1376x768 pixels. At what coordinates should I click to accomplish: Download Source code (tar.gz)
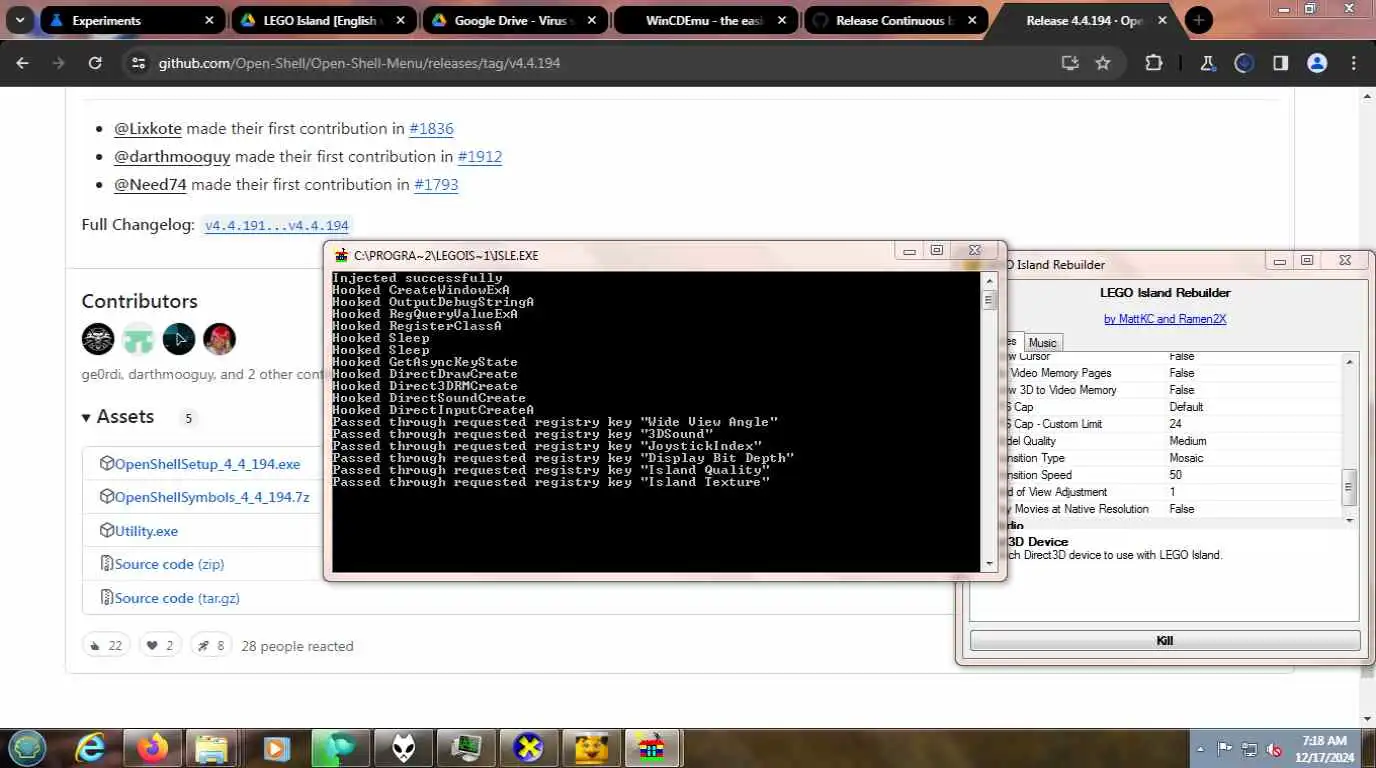pos(177,598)
